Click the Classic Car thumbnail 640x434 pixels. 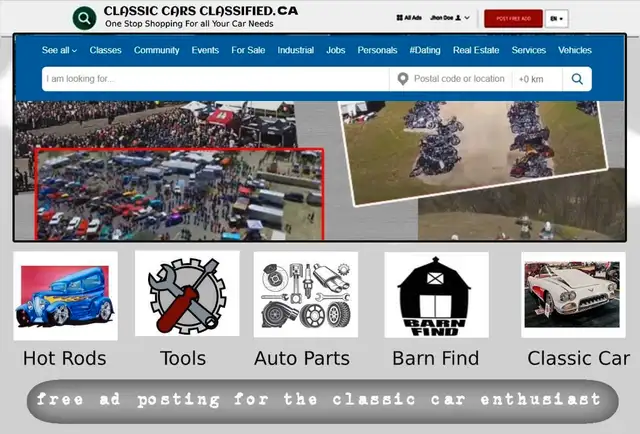click(573, 295)
